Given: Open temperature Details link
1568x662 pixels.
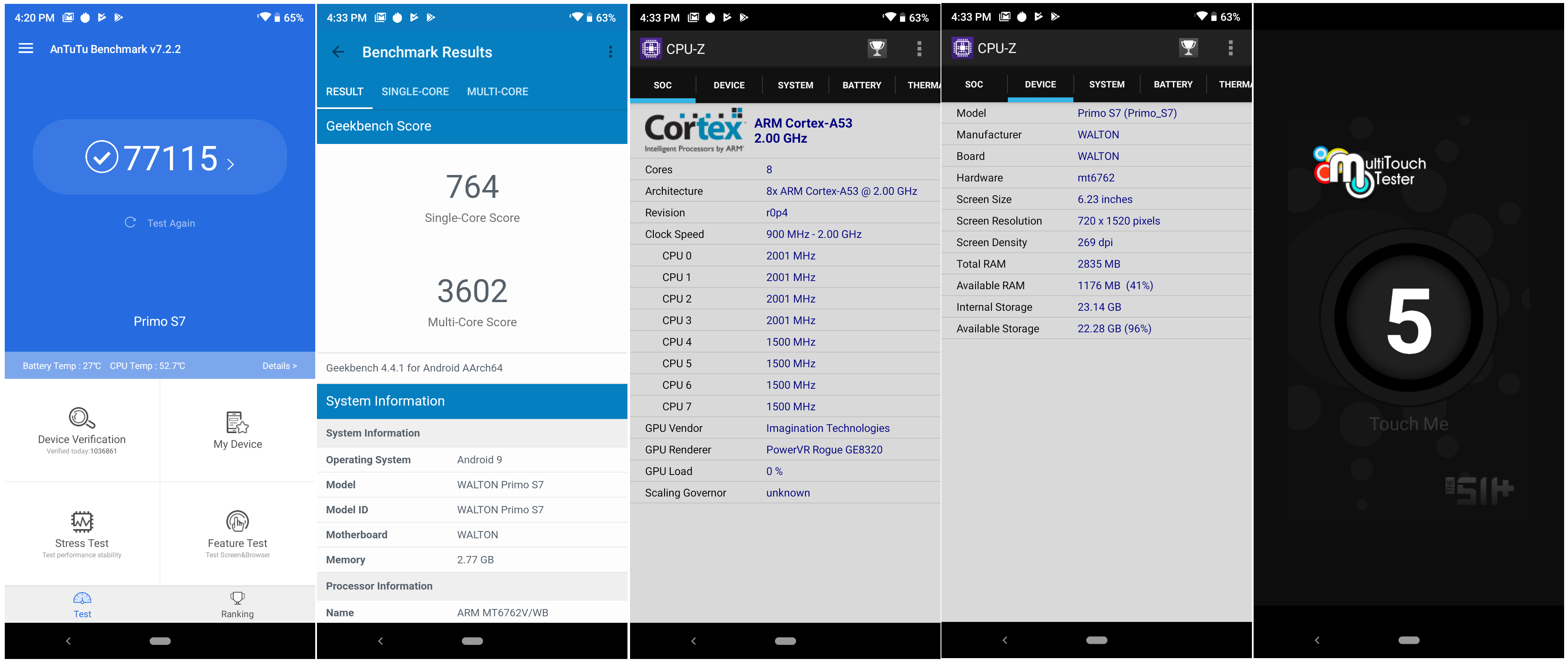Looking at the screenshot, I should pos(279,365).
